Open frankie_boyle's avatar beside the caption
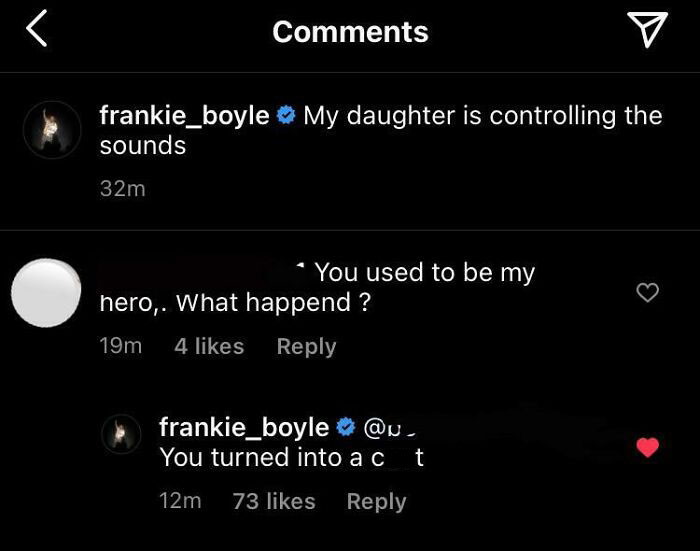 point(51,130)
